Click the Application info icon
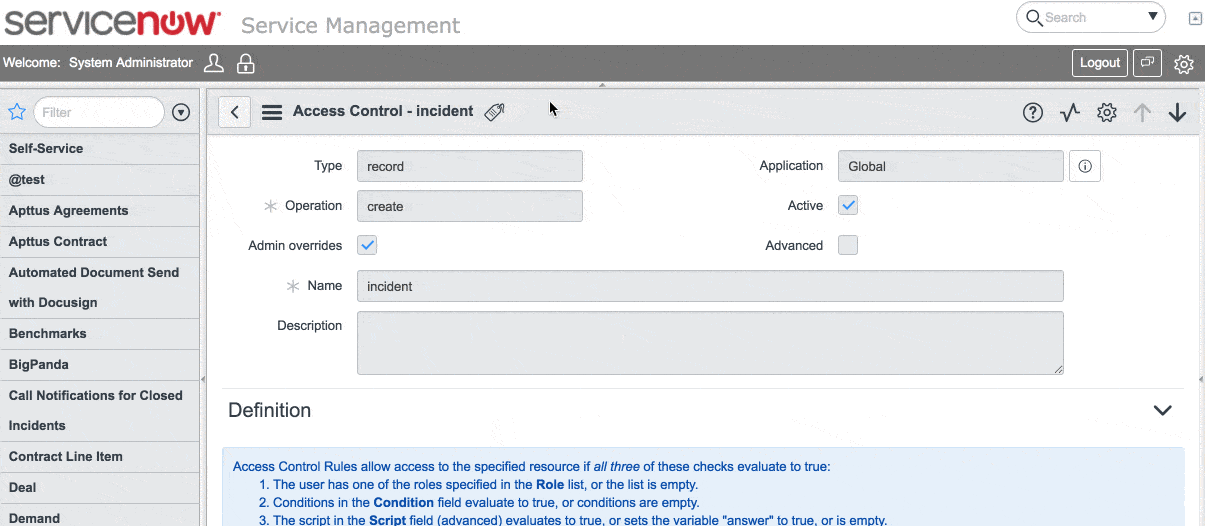Screen dimensions: 1205x526 pos(1085,167)
